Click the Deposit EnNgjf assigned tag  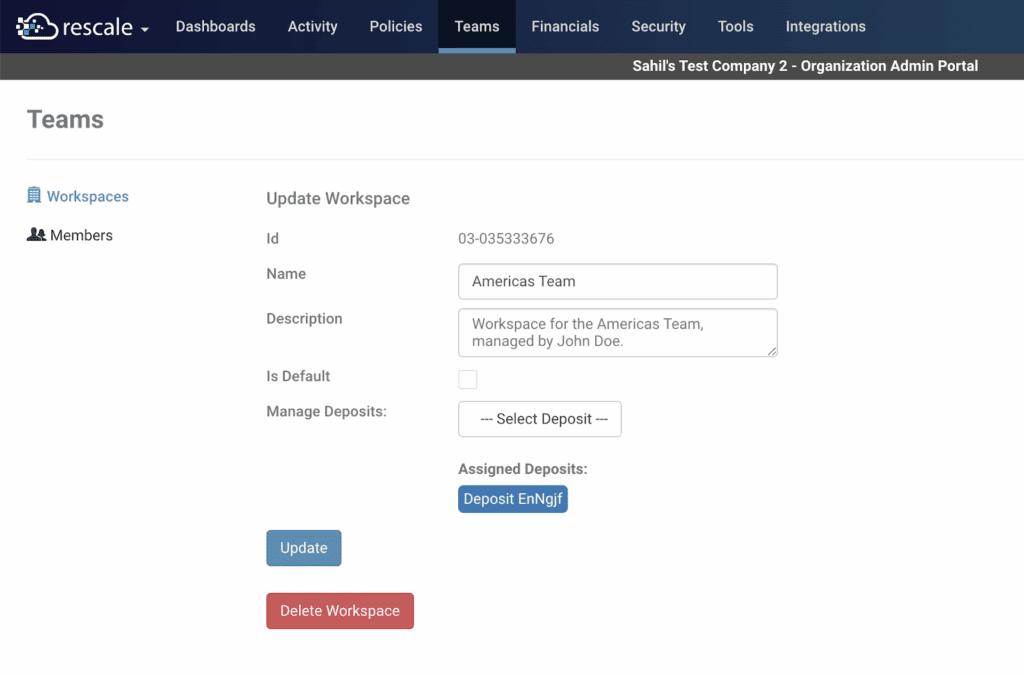pyautogui.click(x=513, y=499)
